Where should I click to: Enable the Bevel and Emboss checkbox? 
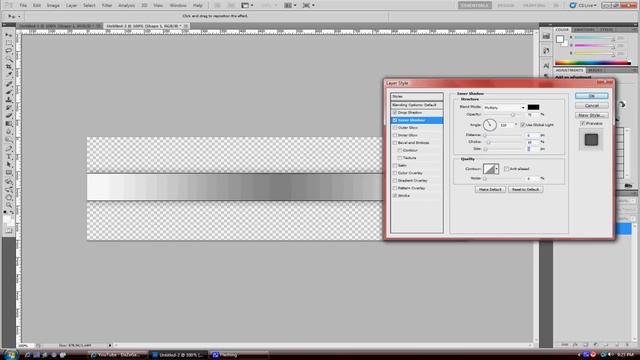395,143
